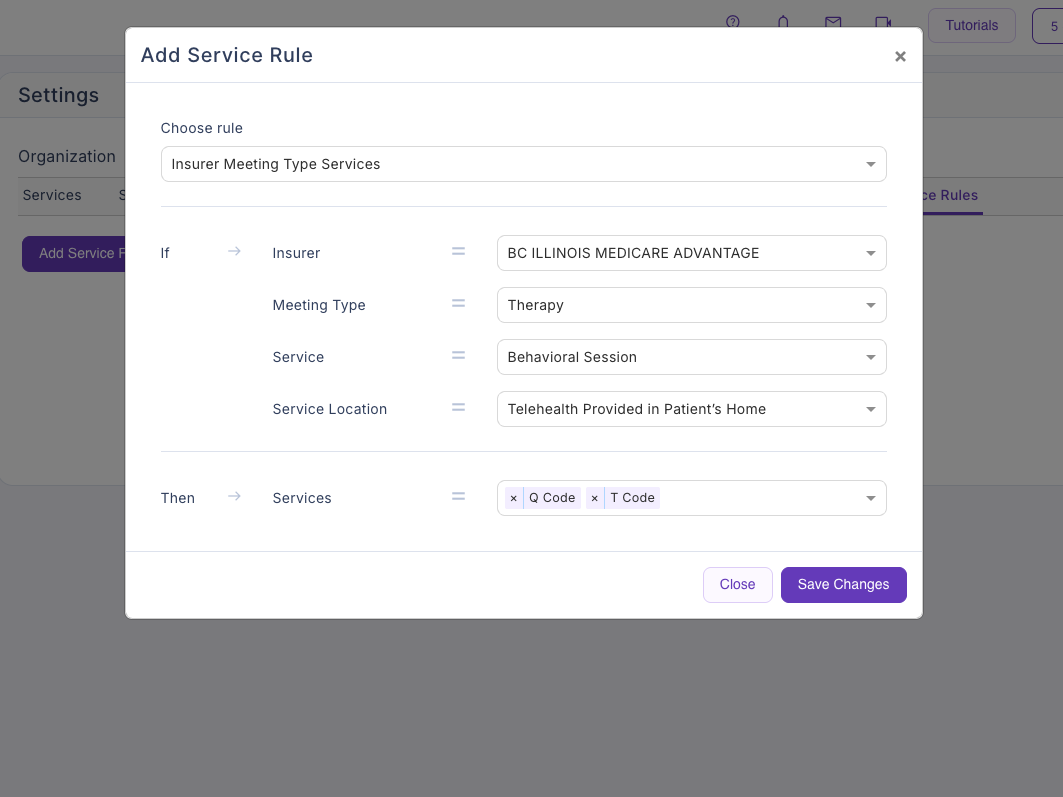
Task: Click the Choose rule label
Action: coord(201,128)
